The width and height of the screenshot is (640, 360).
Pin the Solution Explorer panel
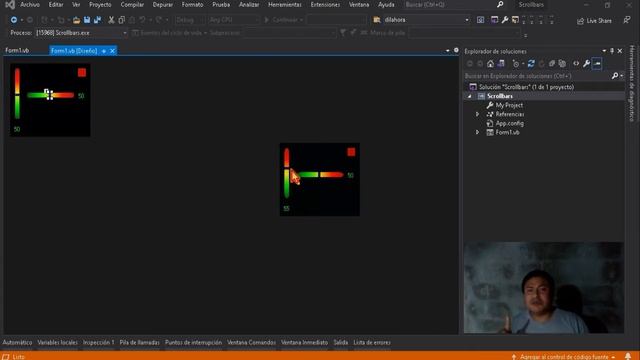(x=612, y=51)
